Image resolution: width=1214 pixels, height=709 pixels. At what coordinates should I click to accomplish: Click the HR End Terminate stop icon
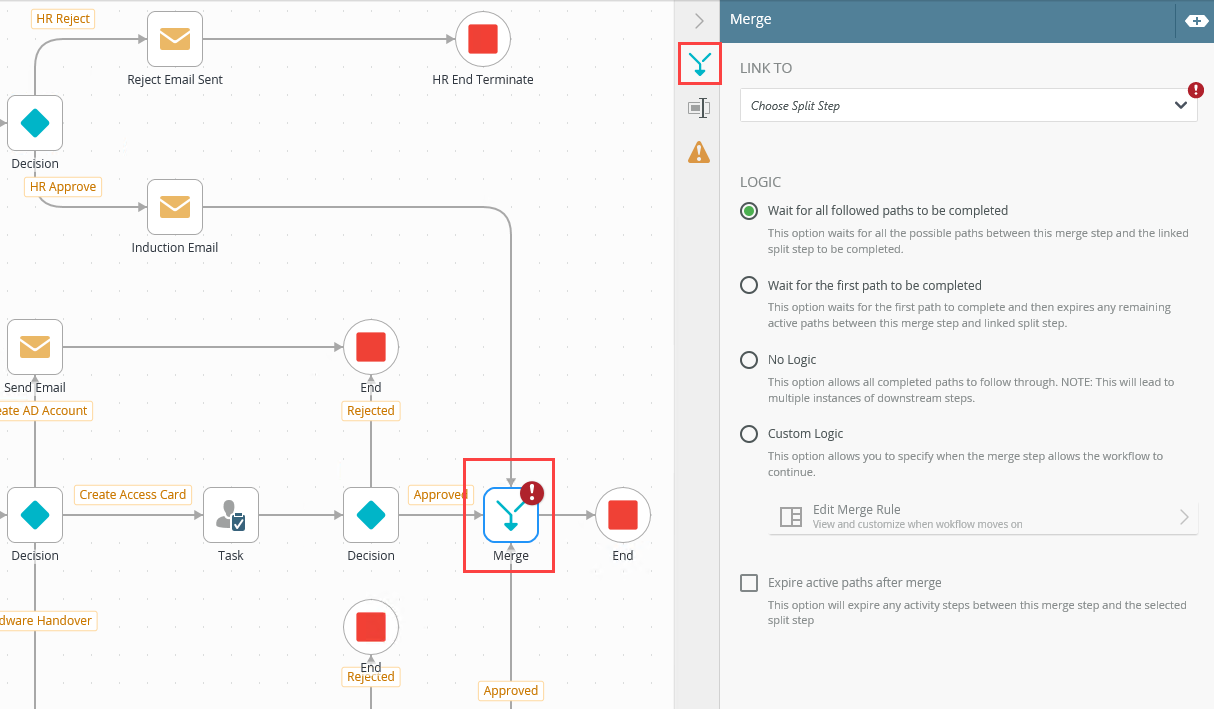483,39
